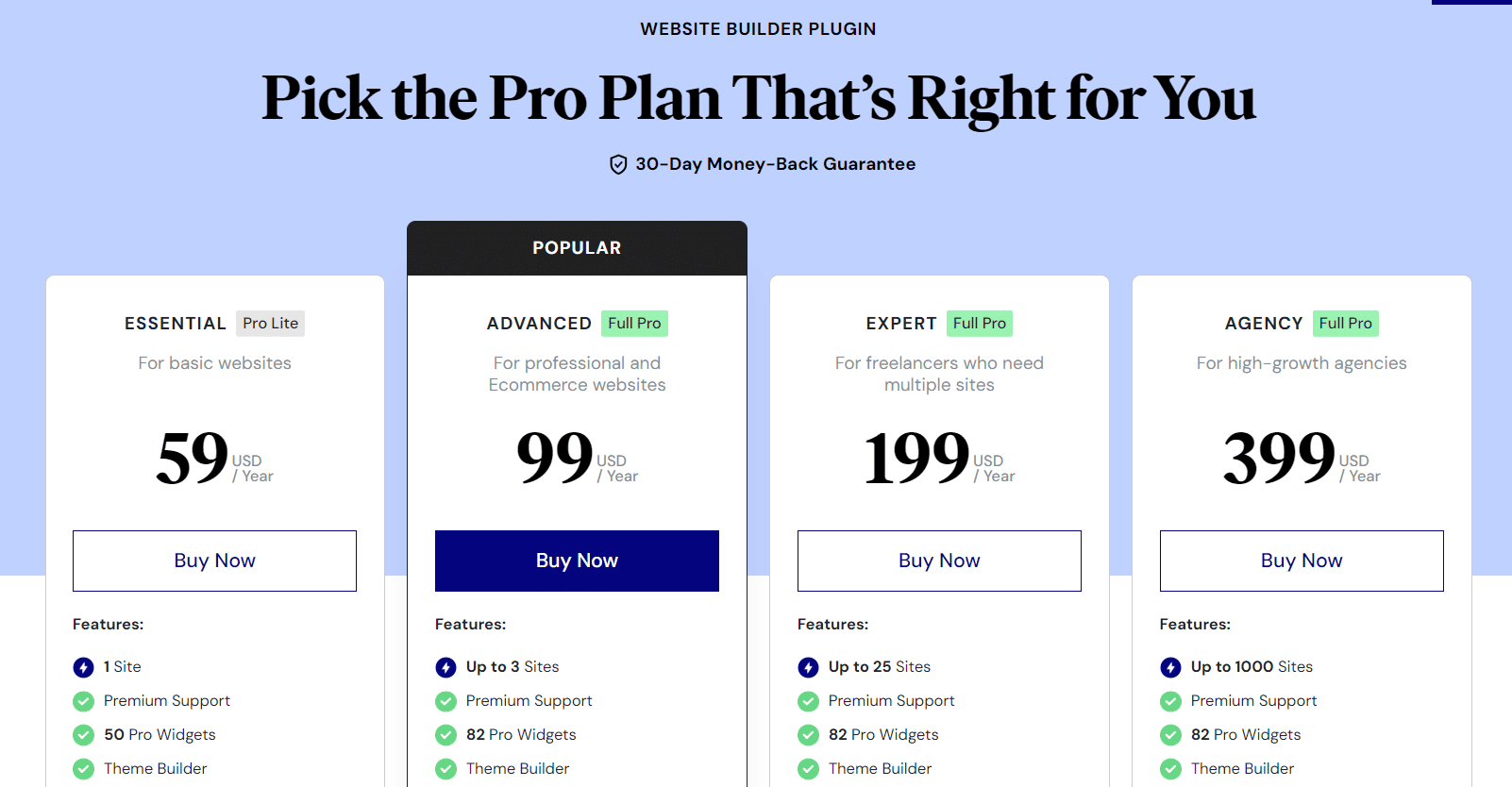This screenshot has height=787, width=1512.
Task: Click lightning icon next to 1 Site
Action: point(84,668)
